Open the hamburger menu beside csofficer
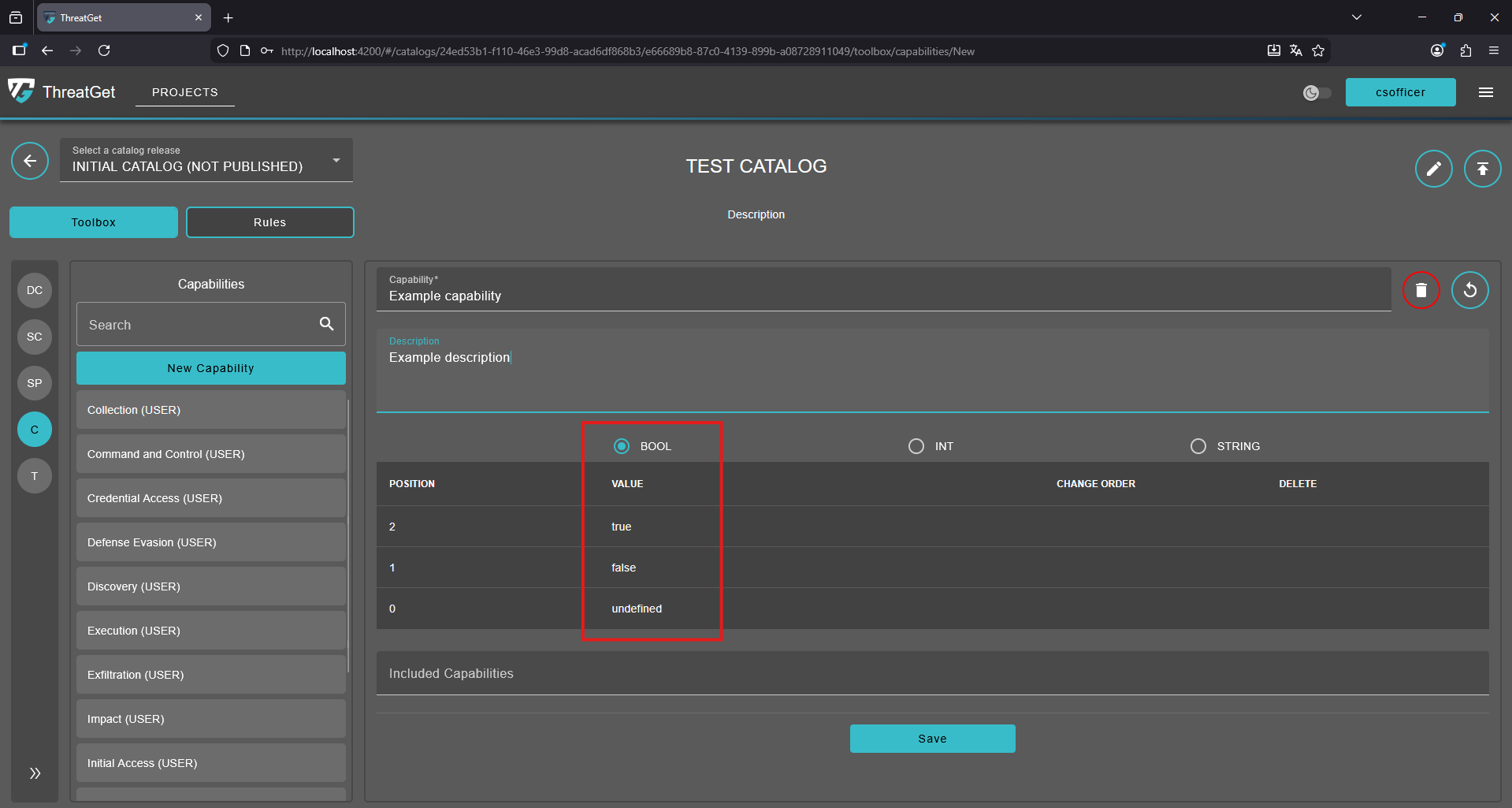 (1486, 92)
